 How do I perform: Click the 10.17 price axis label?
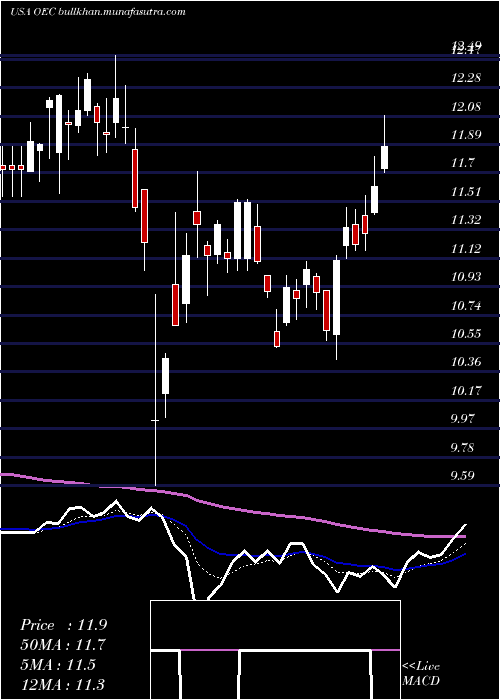466,391
